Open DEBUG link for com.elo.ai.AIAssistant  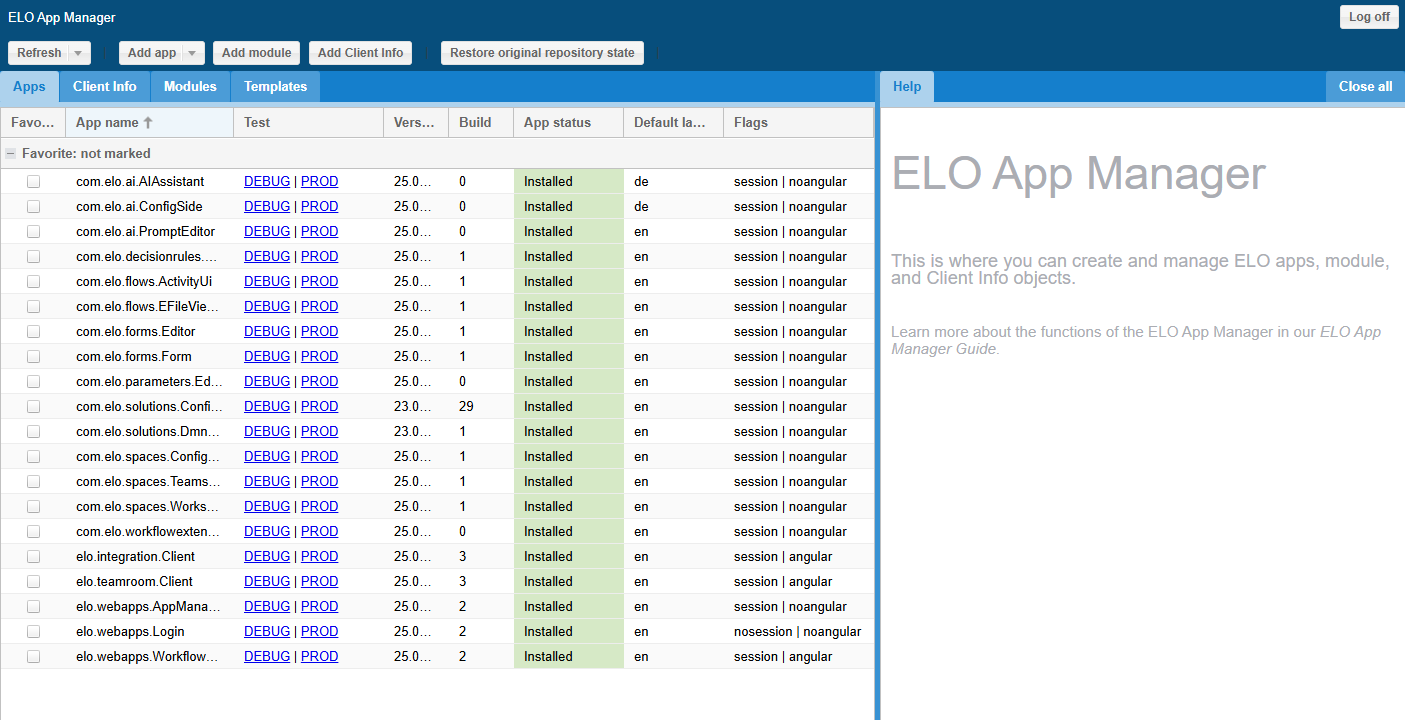(267, 182)
